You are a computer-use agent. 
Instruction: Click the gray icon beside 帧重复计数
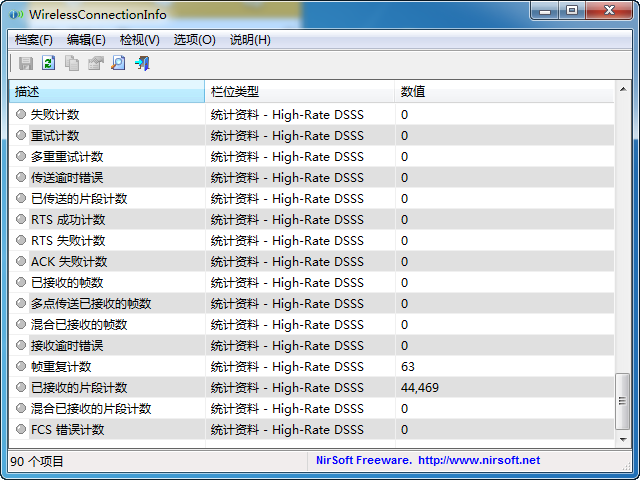click(x=21, y=366)
